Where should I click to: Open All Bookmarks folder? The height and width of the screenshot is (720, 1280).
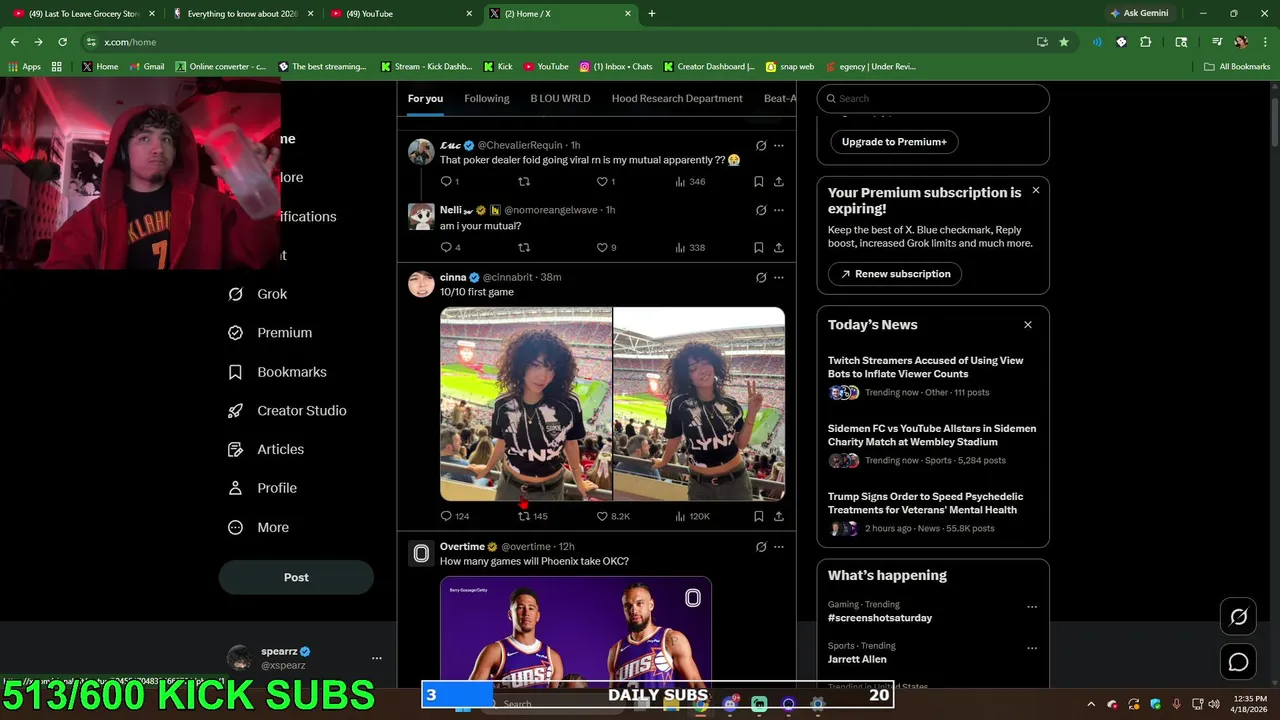1237,67
